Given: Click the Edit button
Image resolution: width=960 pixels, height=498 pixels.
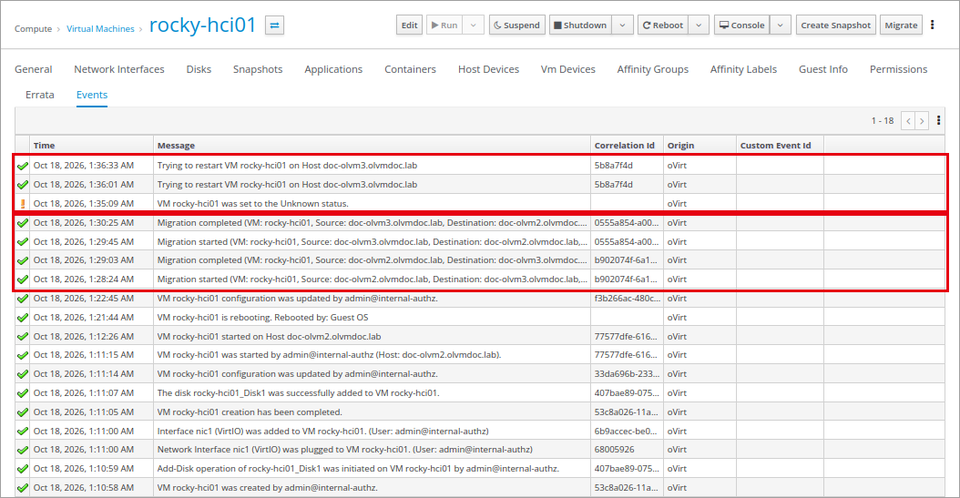Looking at the screenshot, I should coord(410,25).
